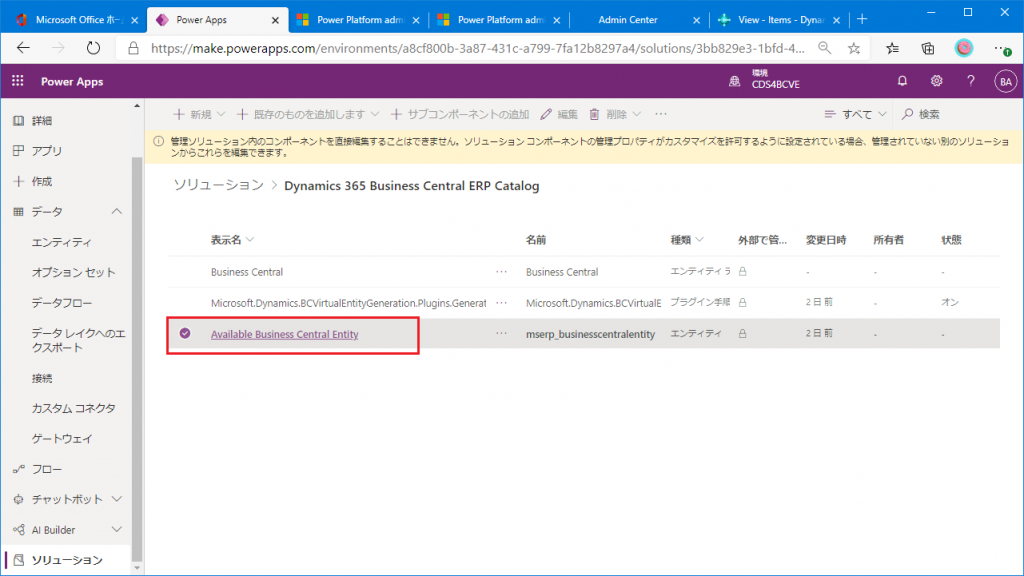Open more options for Business Central row
1024x576 pixels.
[501, 271]
